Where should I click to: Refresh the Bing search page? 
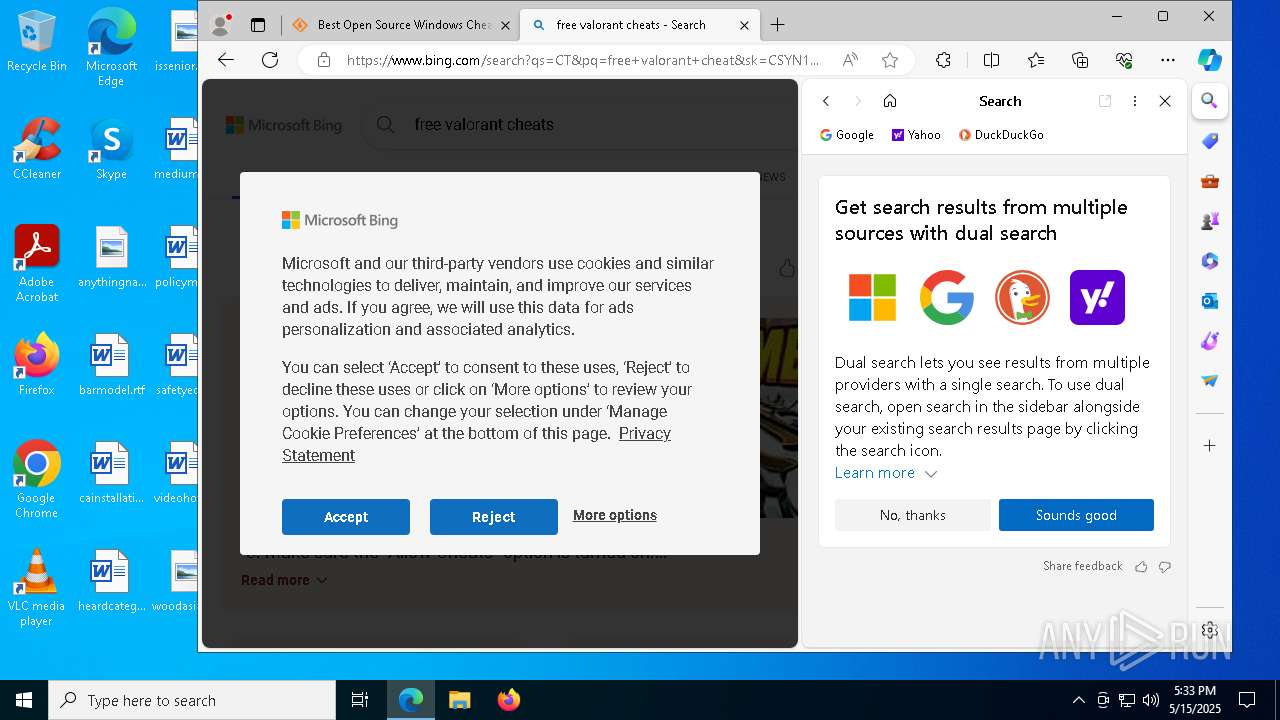click(270, 60)
